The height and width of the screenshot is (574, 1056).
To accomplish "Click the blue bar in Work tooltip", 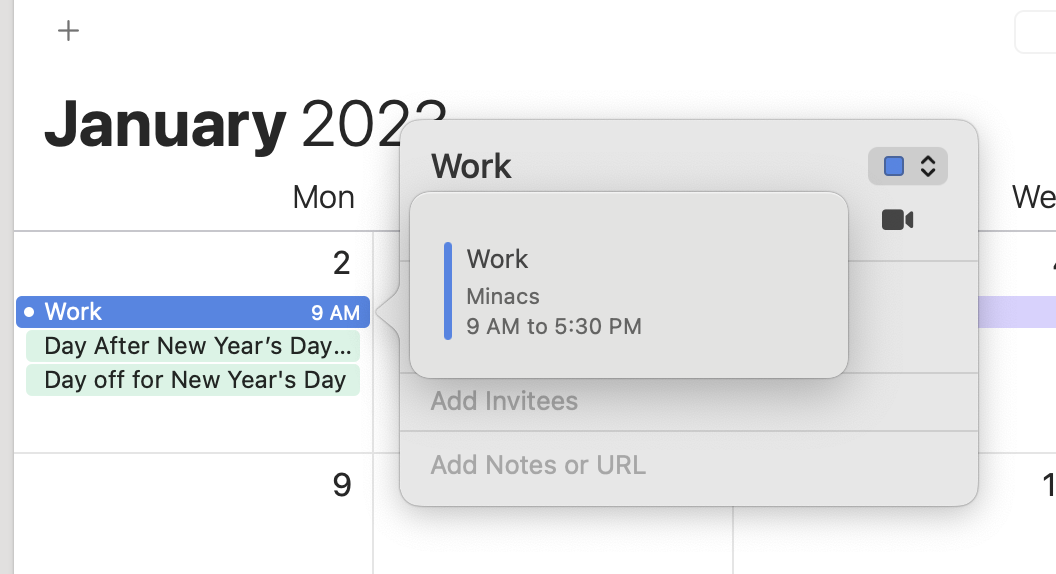I will pyautogui.click(x=448, y=291).
